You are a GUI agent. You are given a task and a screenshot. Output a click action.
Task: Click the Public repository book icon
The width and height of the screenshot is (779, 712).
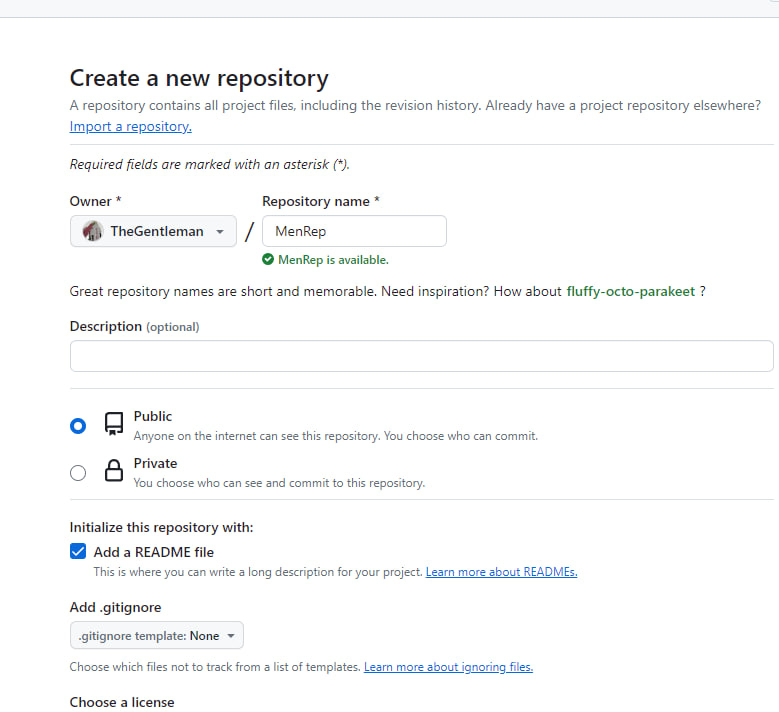[x=114, y=424]
